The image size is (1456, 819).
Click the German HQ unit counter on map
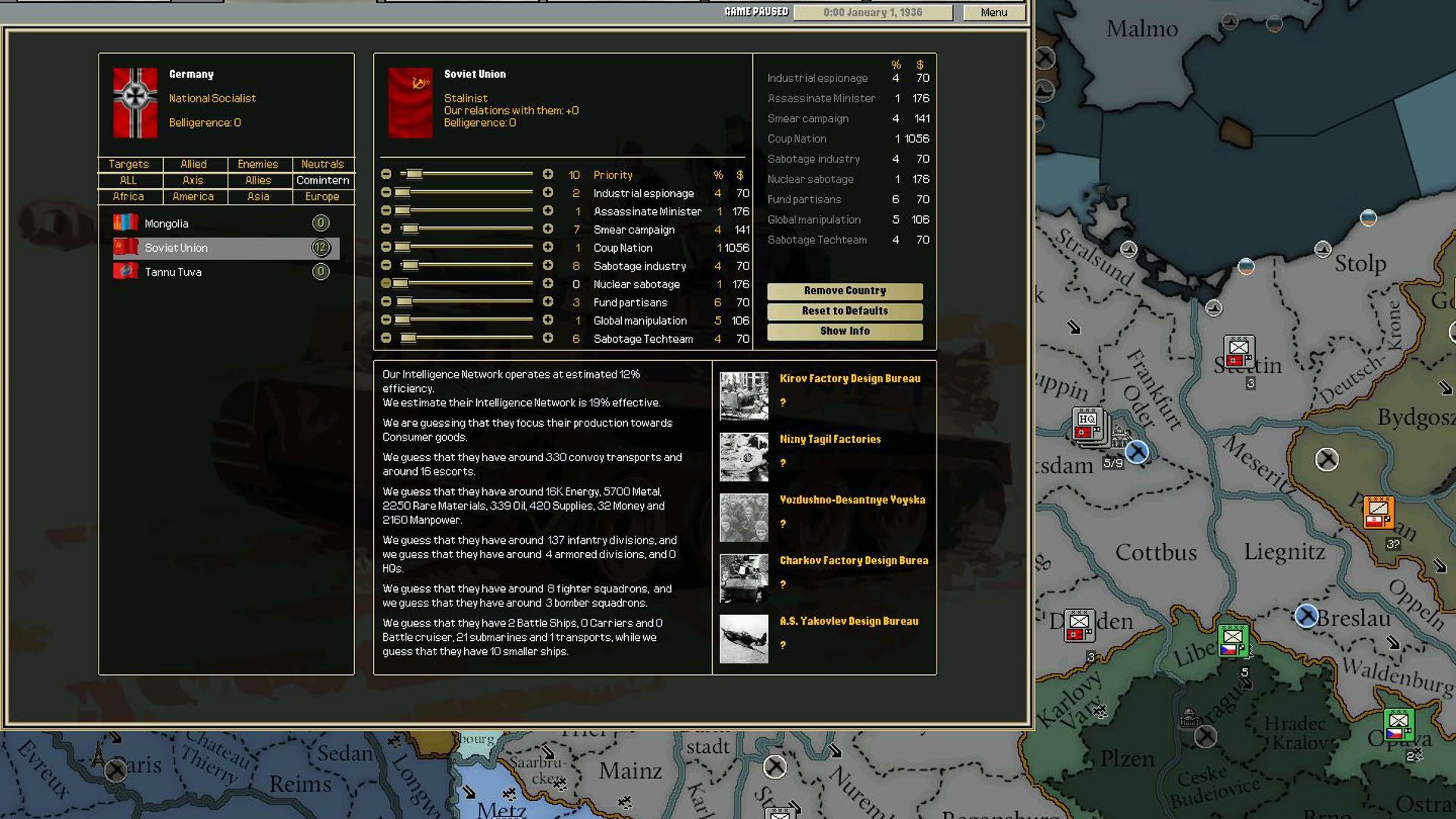(1087, 425)
